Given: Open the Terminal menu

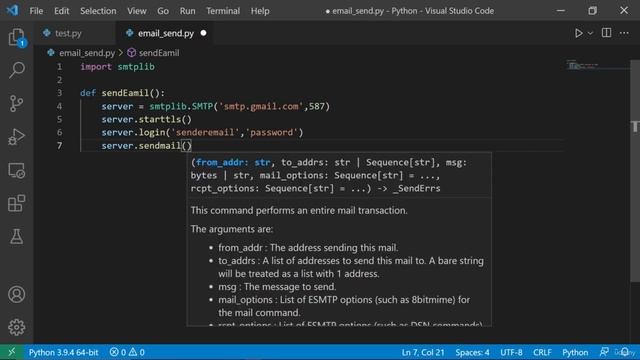Looking at the screenshot, I should pos(223,11).
